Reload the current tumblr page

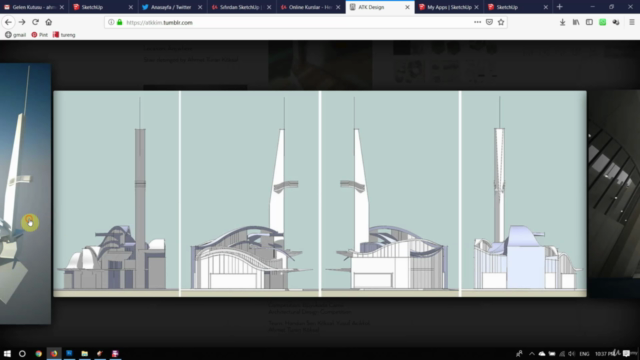[x=35, y=22]
